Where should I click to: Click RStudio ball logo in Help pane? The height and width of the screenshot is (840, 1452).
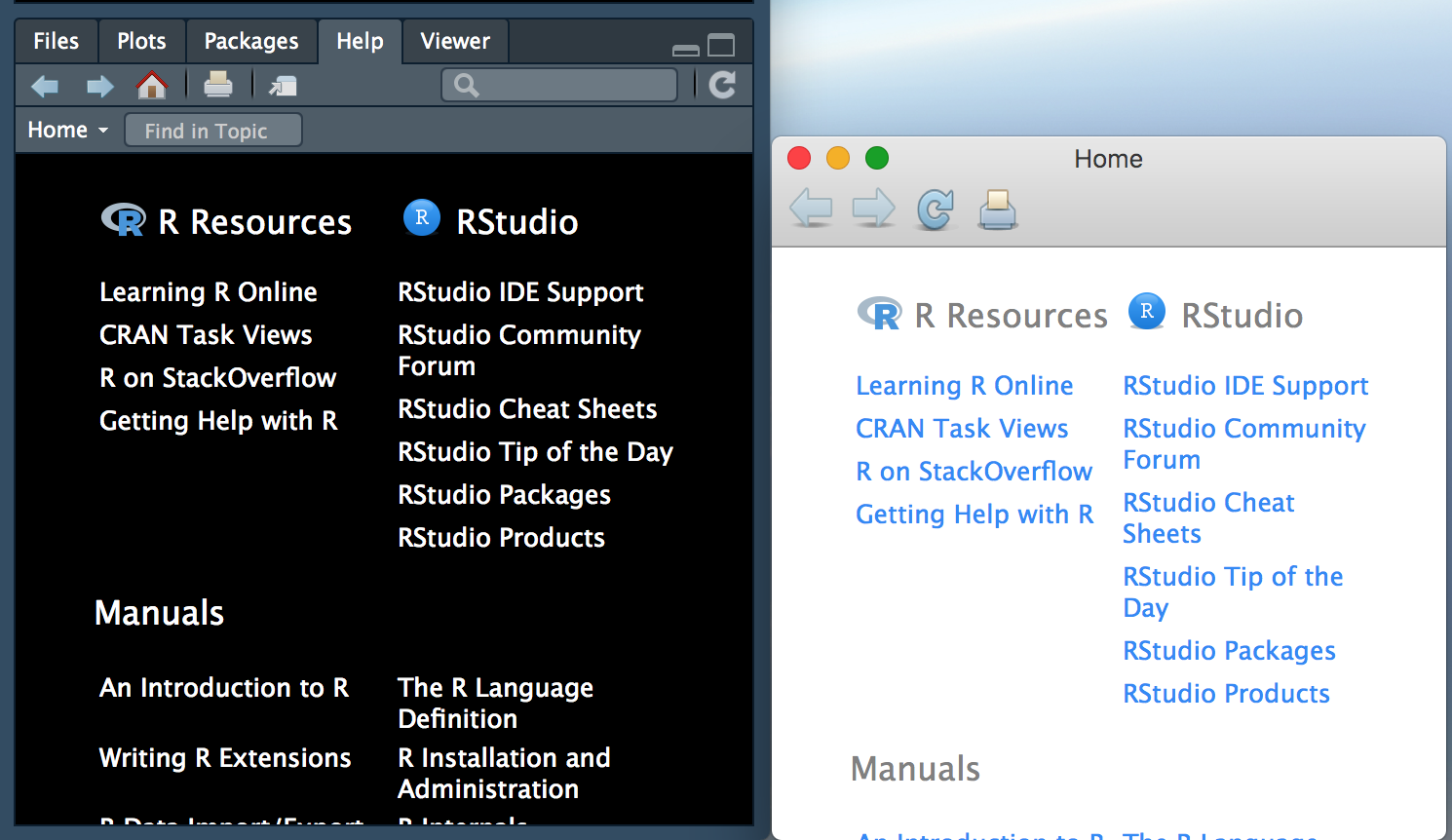pos(422,217)
